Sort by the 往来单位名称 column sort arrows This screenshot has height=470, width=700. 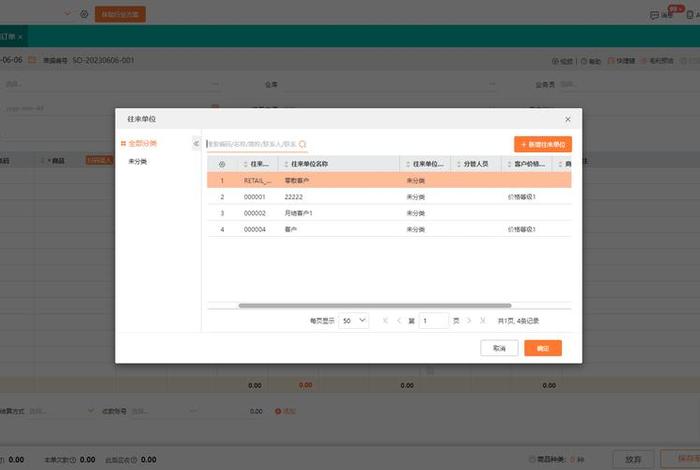[286, 164]
